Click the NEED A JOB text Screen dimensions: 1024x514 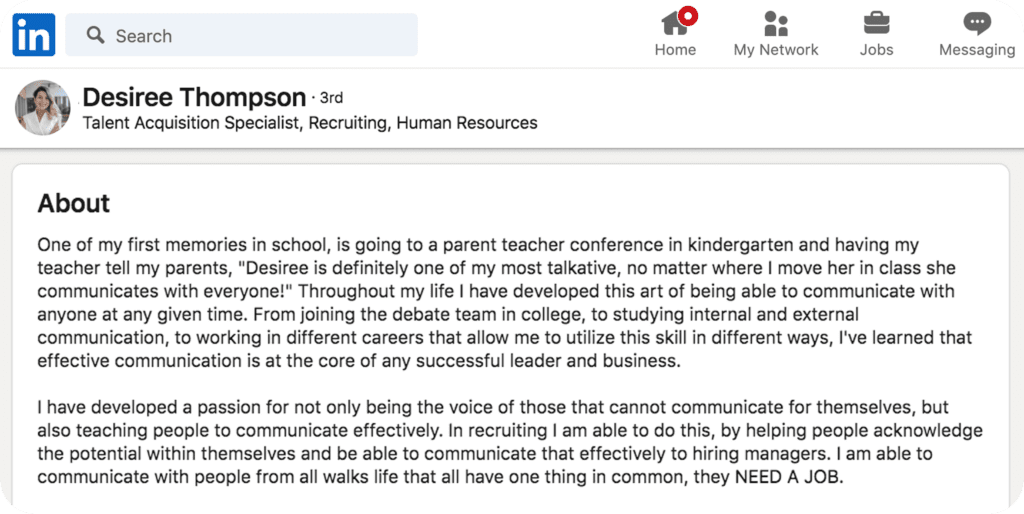(x=787, y=477)
